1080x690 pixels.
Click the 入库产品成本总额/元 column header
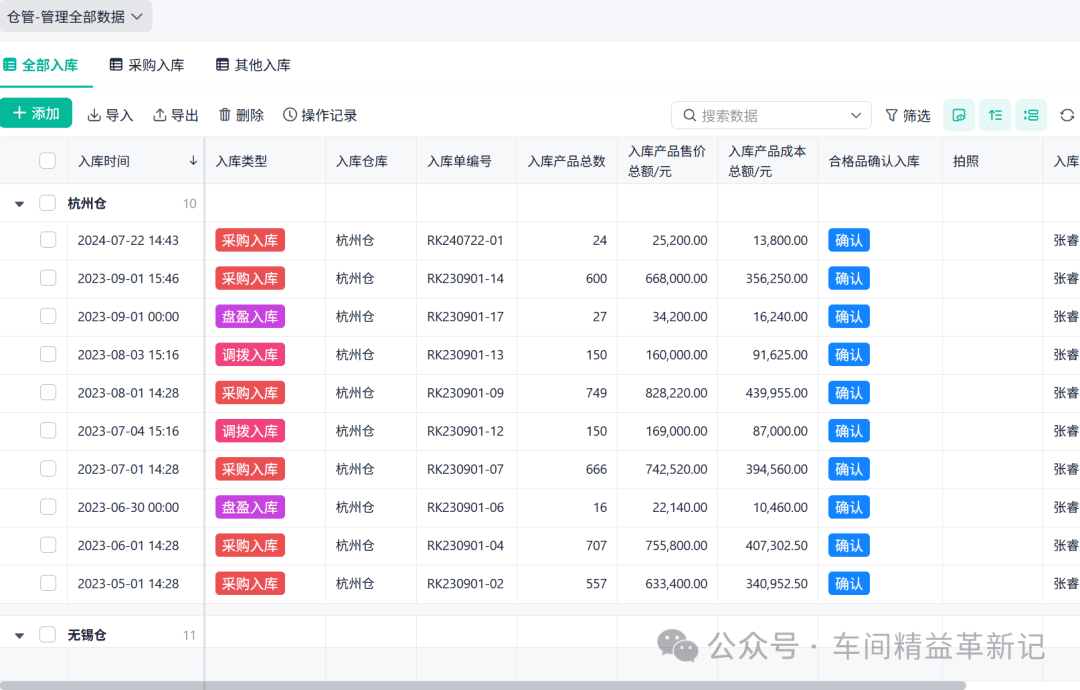tap(768, 160)
